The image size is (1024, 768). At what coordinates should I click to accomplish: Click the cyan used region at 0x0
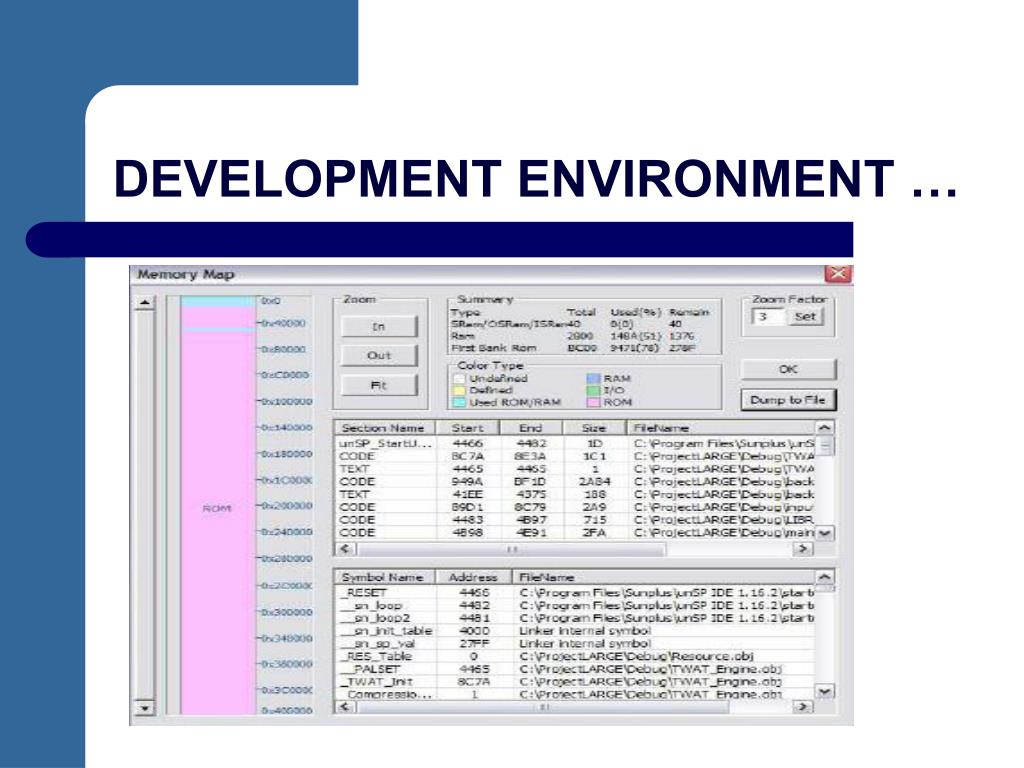pyautogui.click(x=217, y=302)
